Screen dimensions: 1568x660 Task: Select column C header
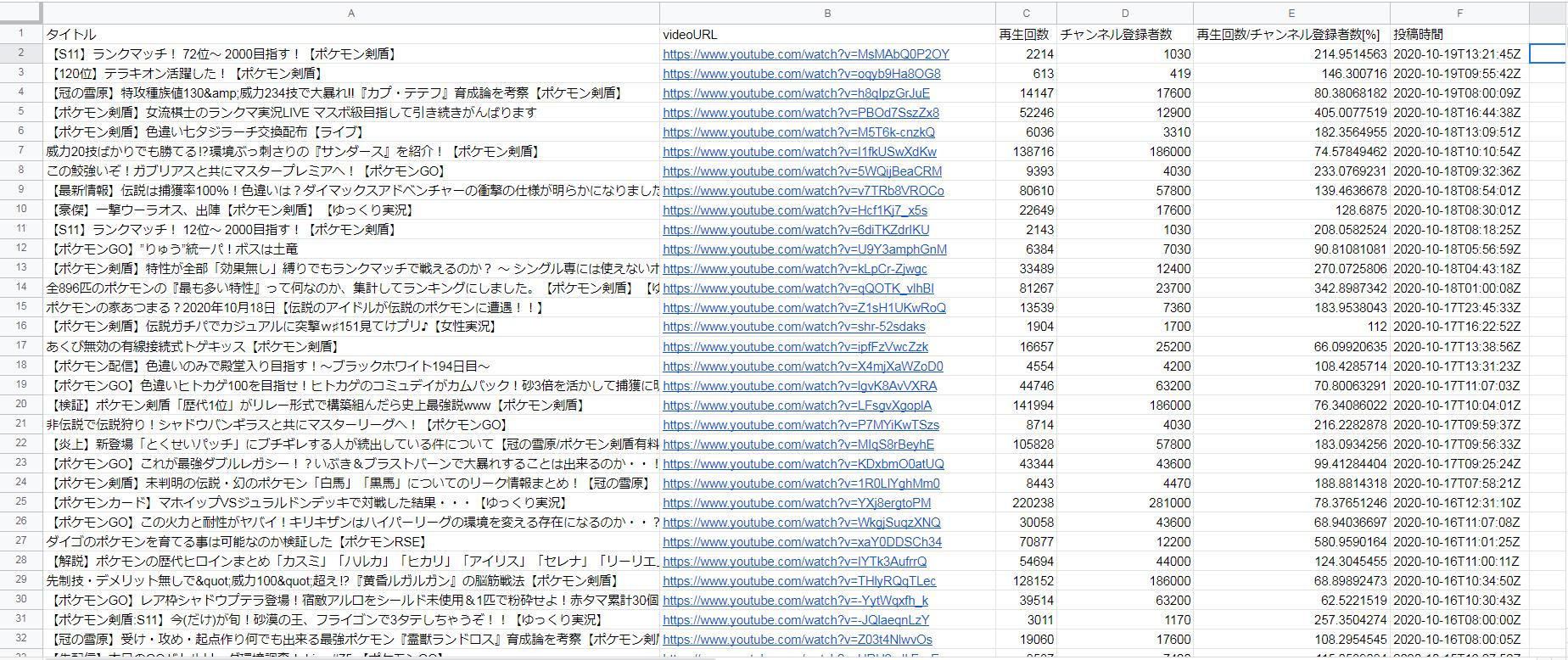click(1026, 13)
